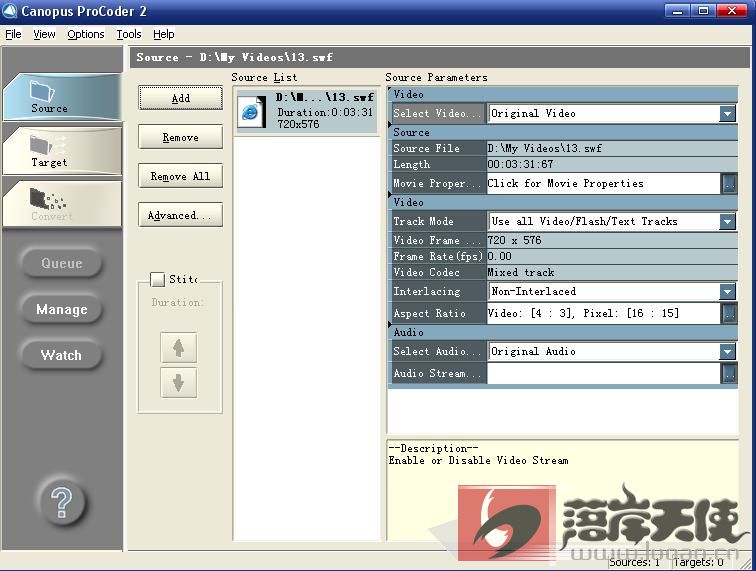Open the Options menu
Screen dimensions: 756x571
tap(86, 34)
